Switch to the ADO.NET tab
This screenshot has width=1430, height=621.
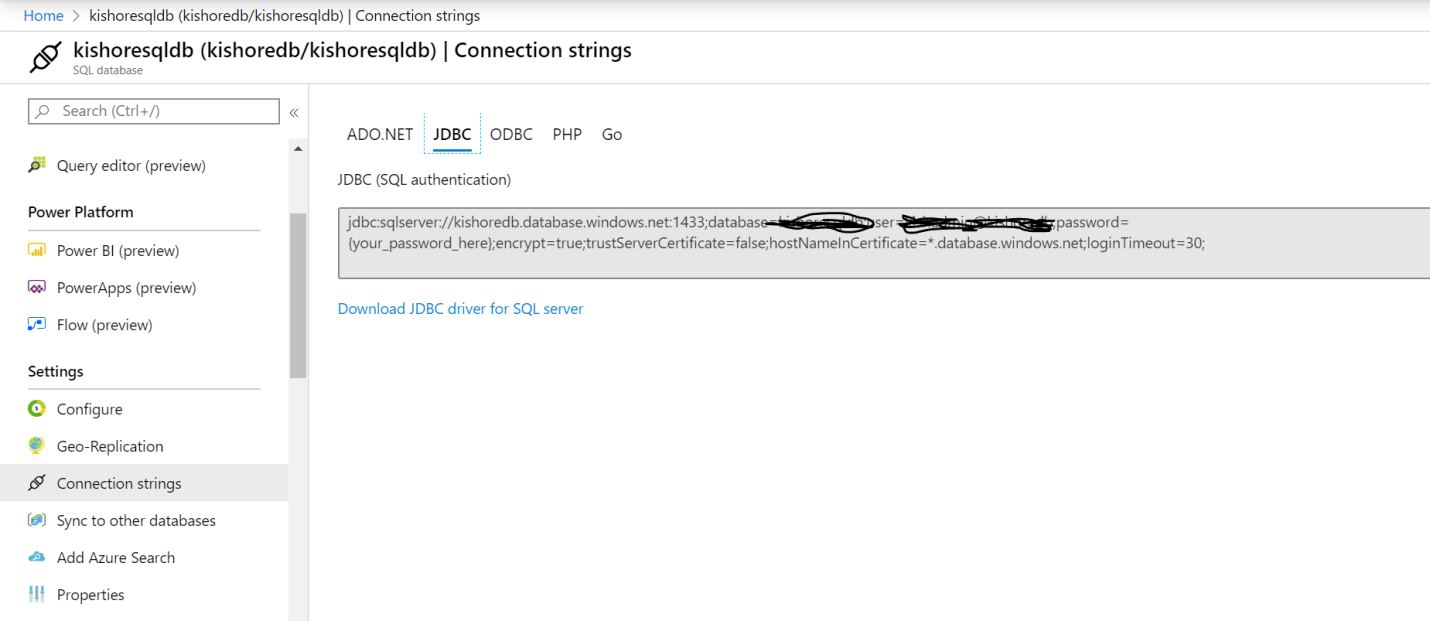pyautogui.click(x=380, y=134)
